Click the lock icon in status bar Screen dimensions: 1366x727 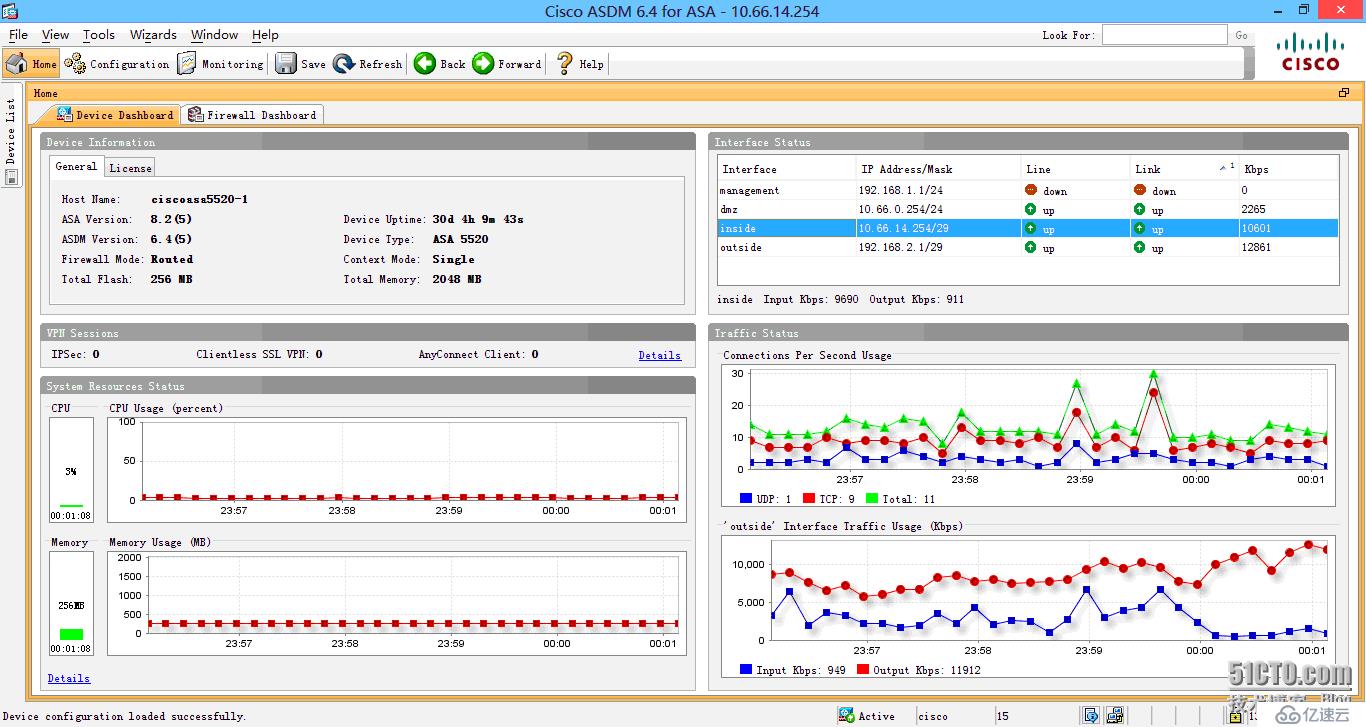click(x=1237, y=716)
